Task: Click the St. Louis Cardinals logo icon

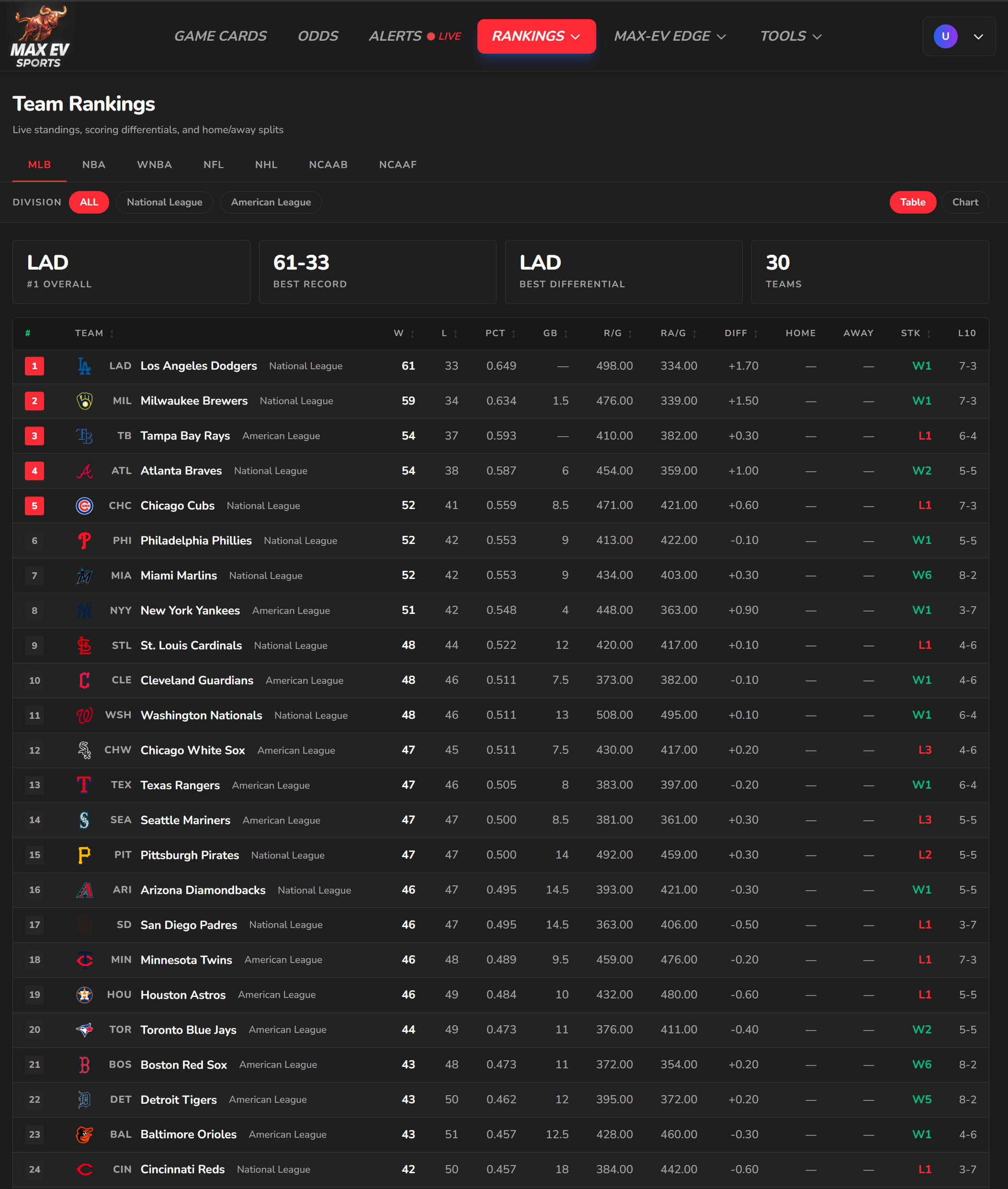Action: (x=85, y=645)
